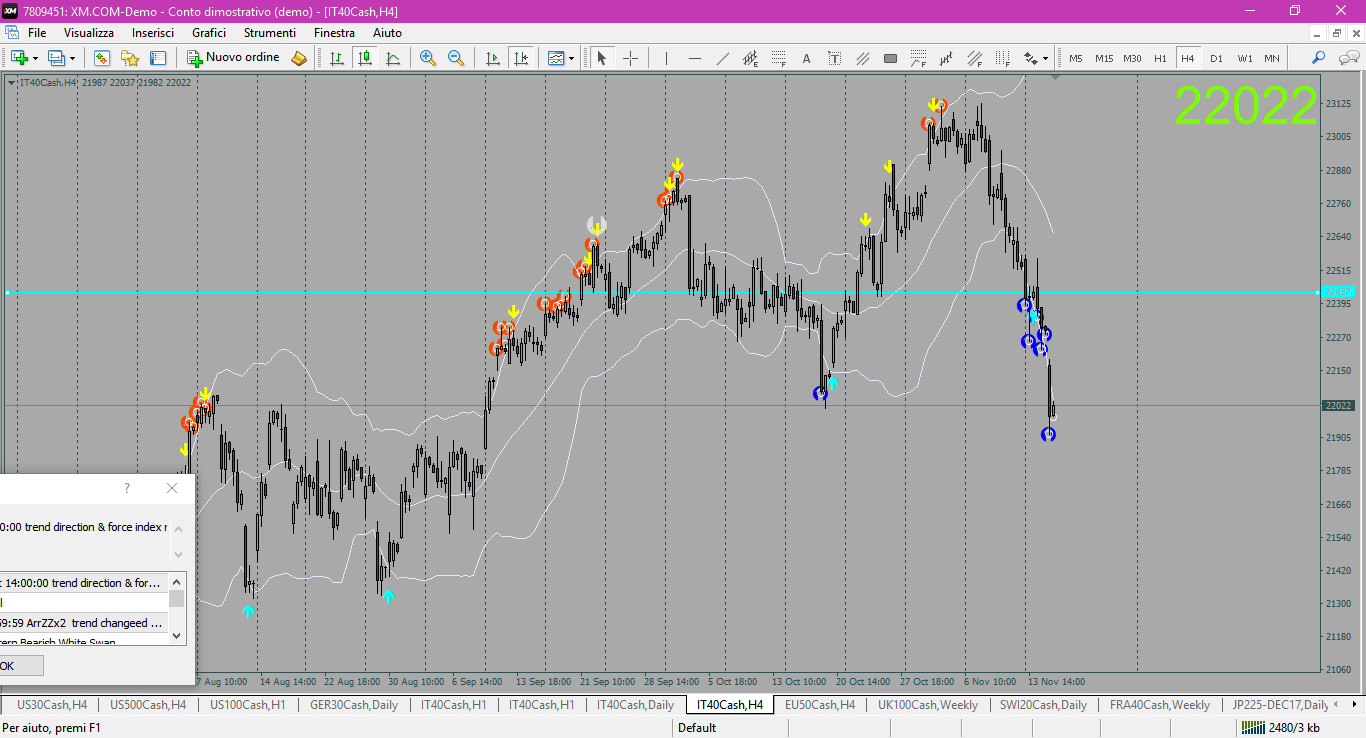Select the crosshair tool

[x=630, y=58]
